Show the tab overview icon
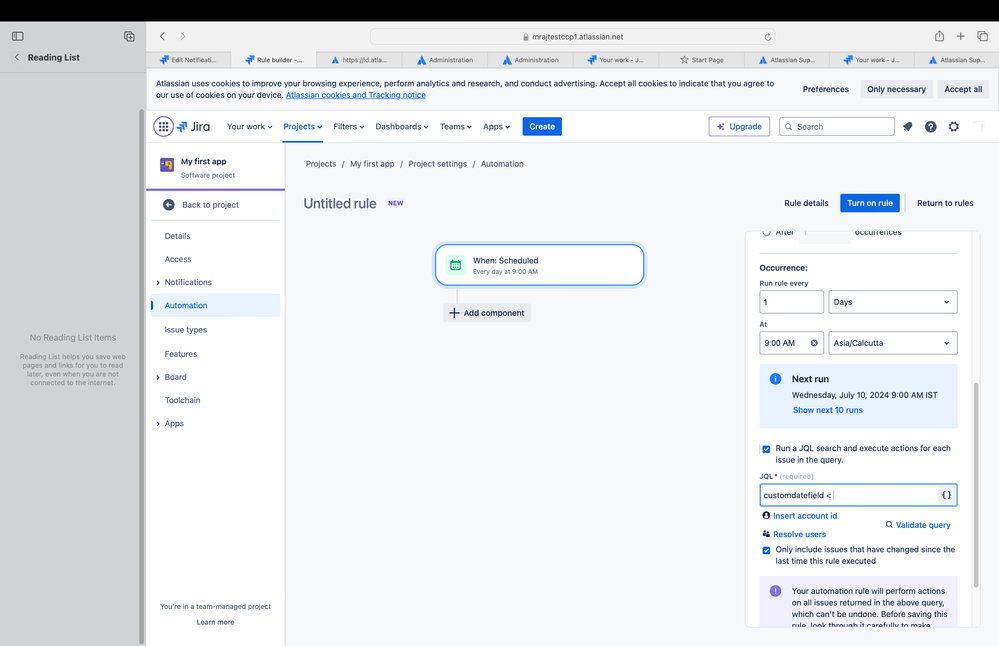Image resolution: width=999 pixels, height=646 pixels. click(983, 36)
